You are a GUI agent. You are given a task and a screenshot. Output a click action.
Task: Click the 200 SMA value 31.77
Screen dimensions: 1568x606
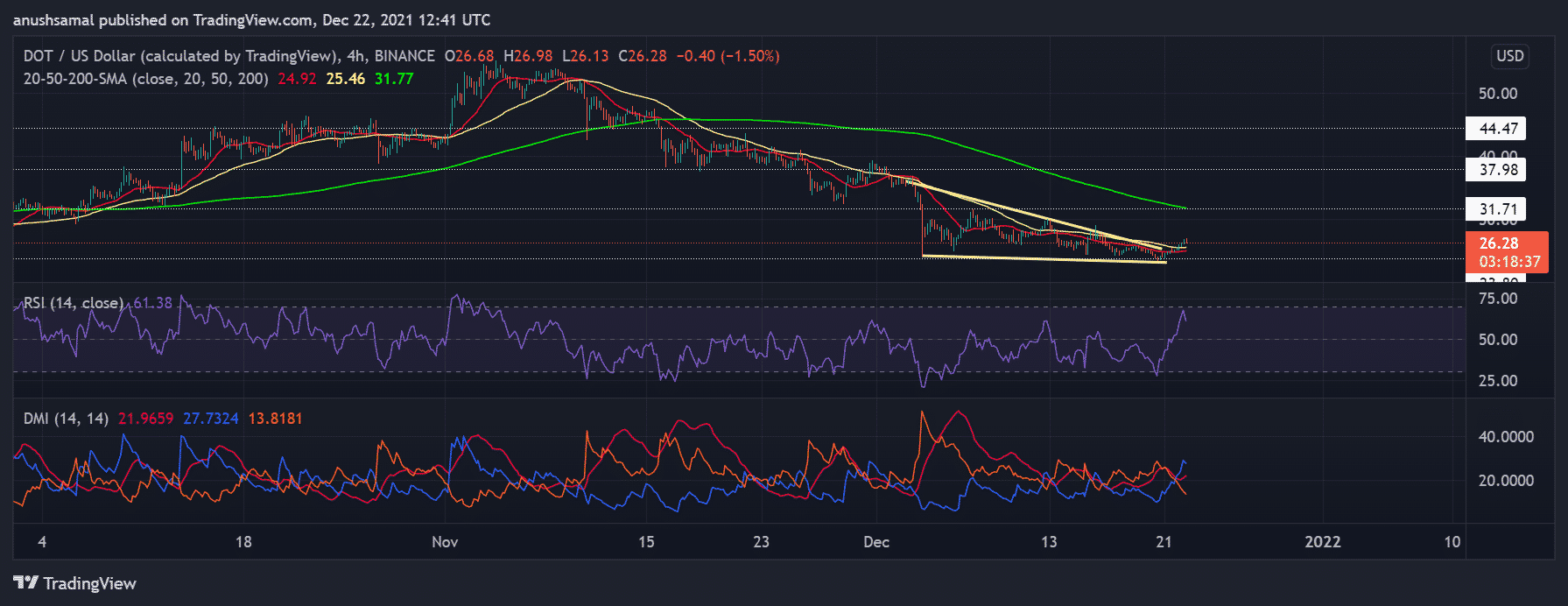click(394, 79)
